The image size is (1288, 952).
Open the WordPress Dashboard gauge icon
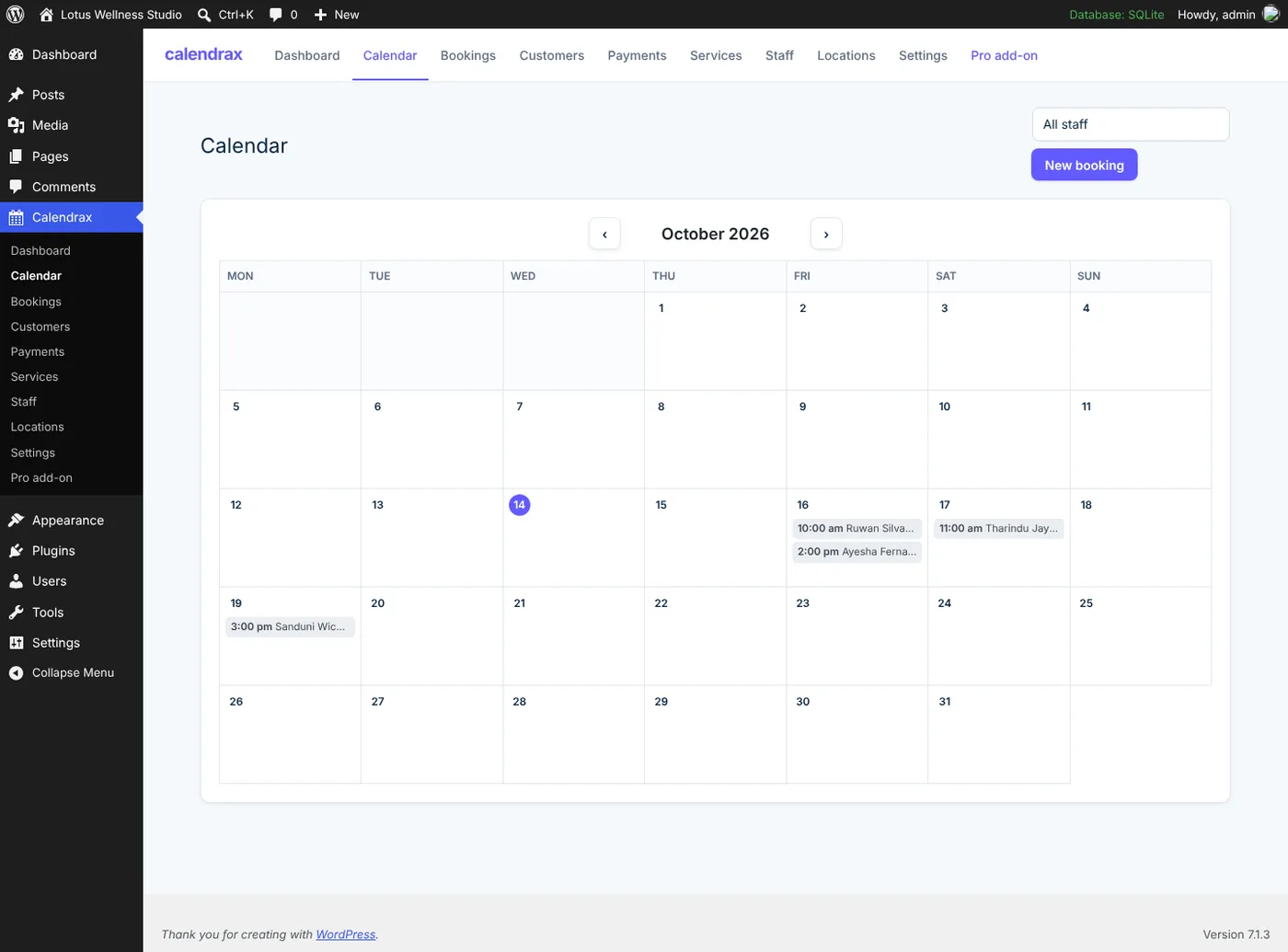[x=17, y=54]
